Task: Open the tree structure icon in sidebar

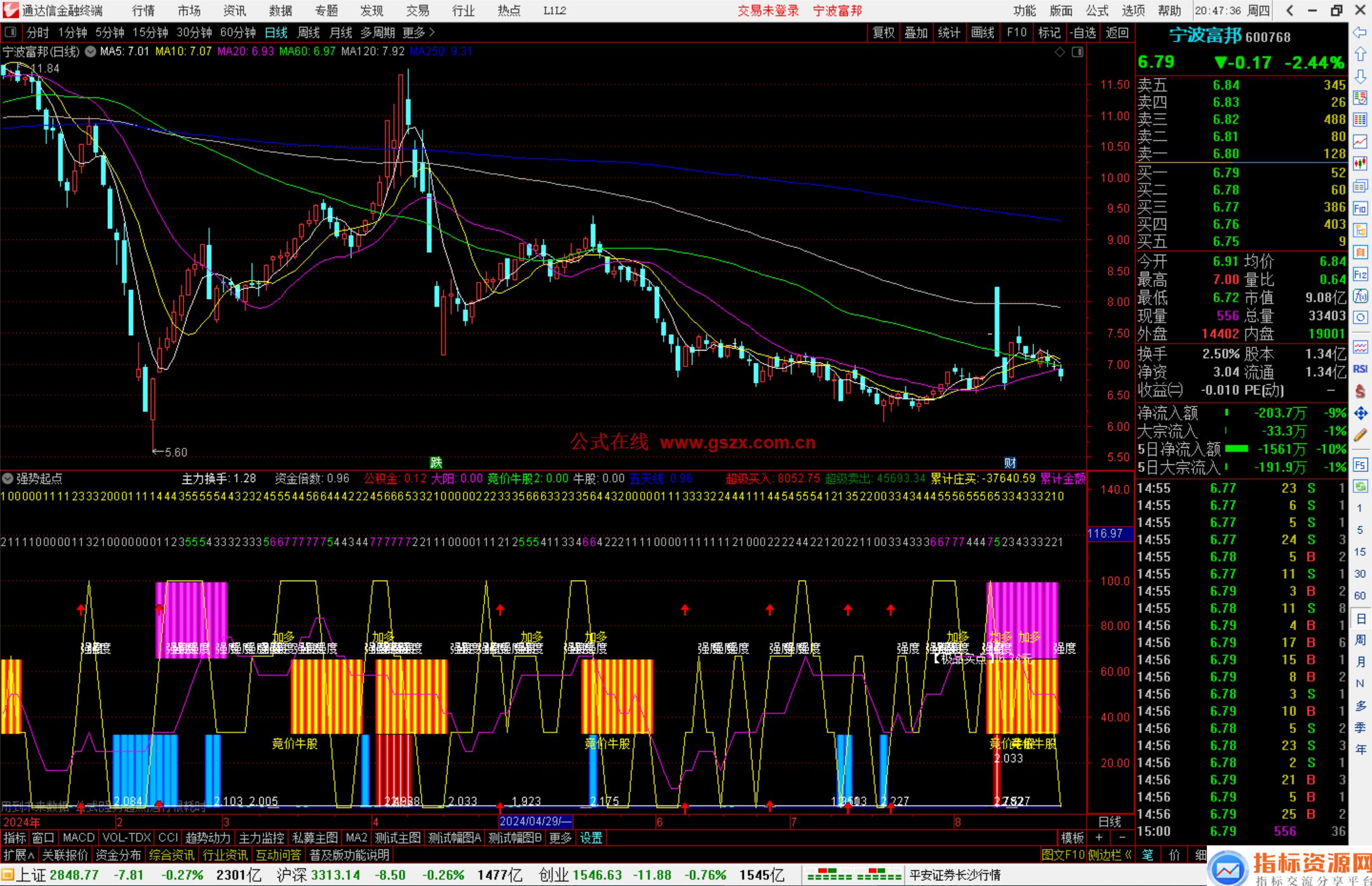Action: [x=1360, y=230]
